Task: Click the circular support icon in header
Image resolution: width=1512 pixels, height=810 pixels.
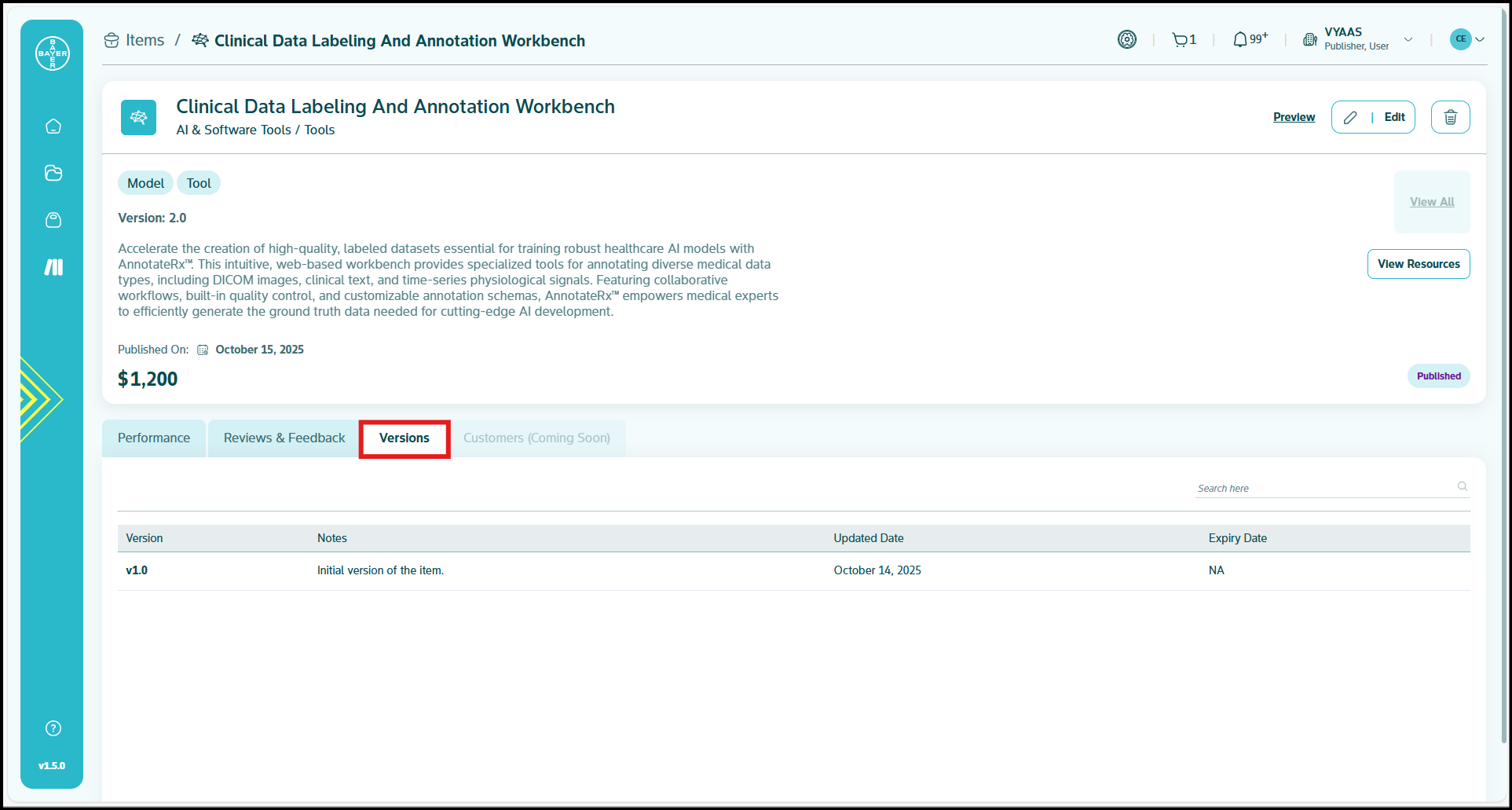Action: [1127, 39]
